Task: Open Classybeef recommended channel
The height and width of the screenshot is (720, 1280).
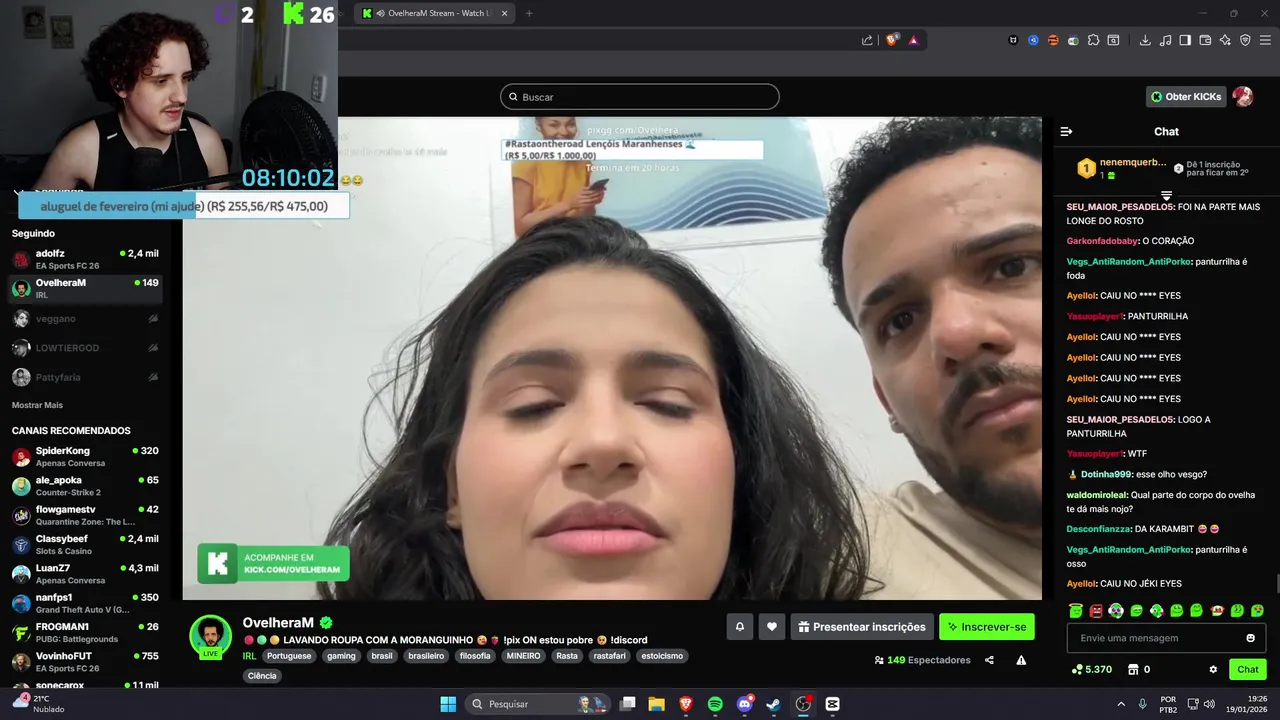Action: [x=85, y=545]
